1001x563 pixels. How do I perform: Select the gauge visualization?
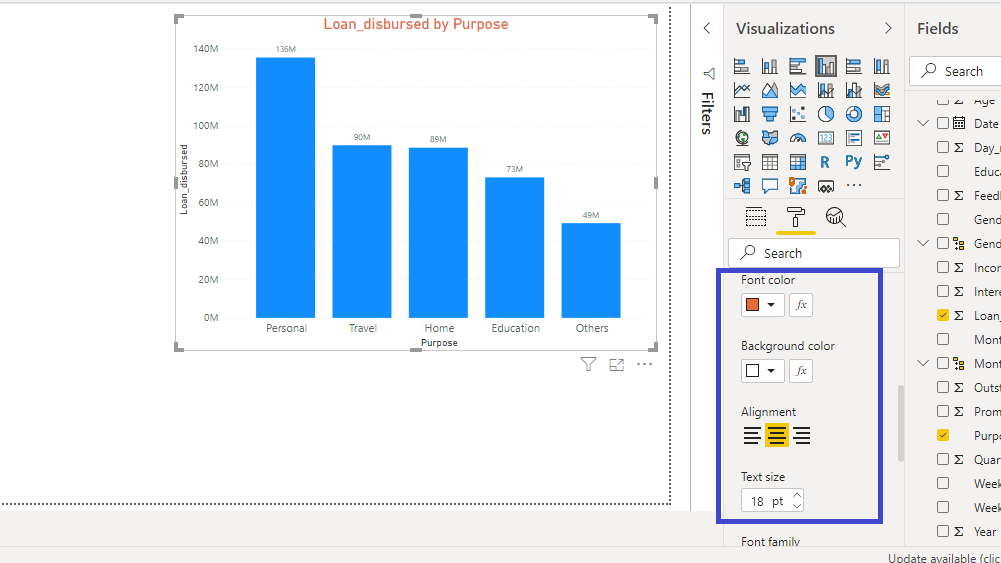pyautogui.click(x=798, y=138)
